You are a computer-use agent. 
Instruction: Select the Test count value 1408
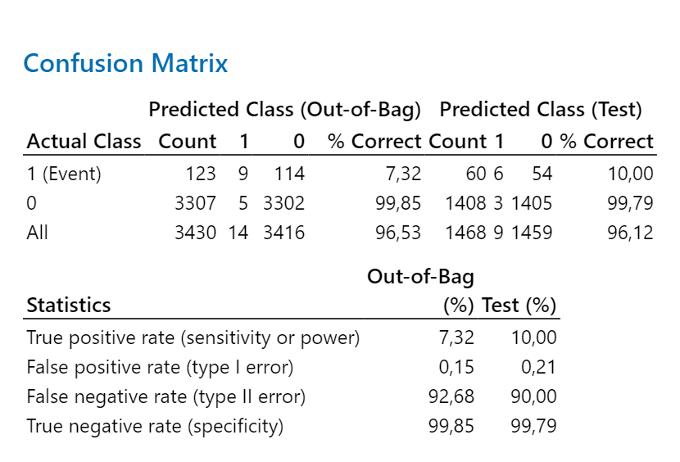[x=466, y=203]
